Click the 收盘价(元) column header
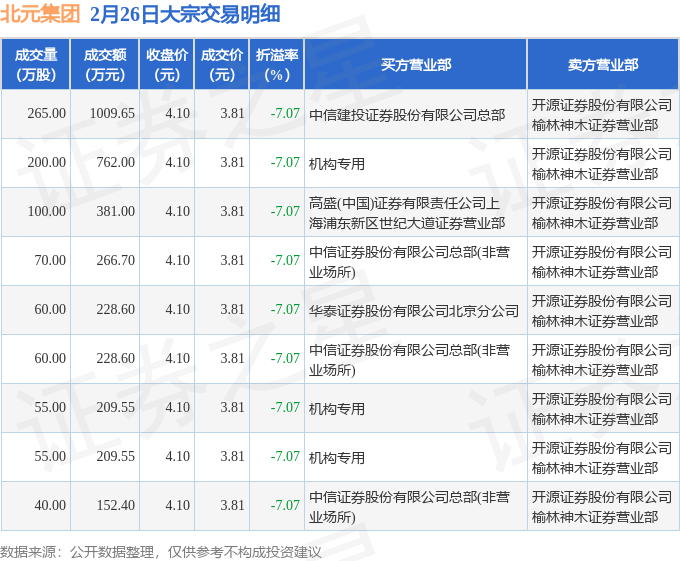 coord(167,65)
